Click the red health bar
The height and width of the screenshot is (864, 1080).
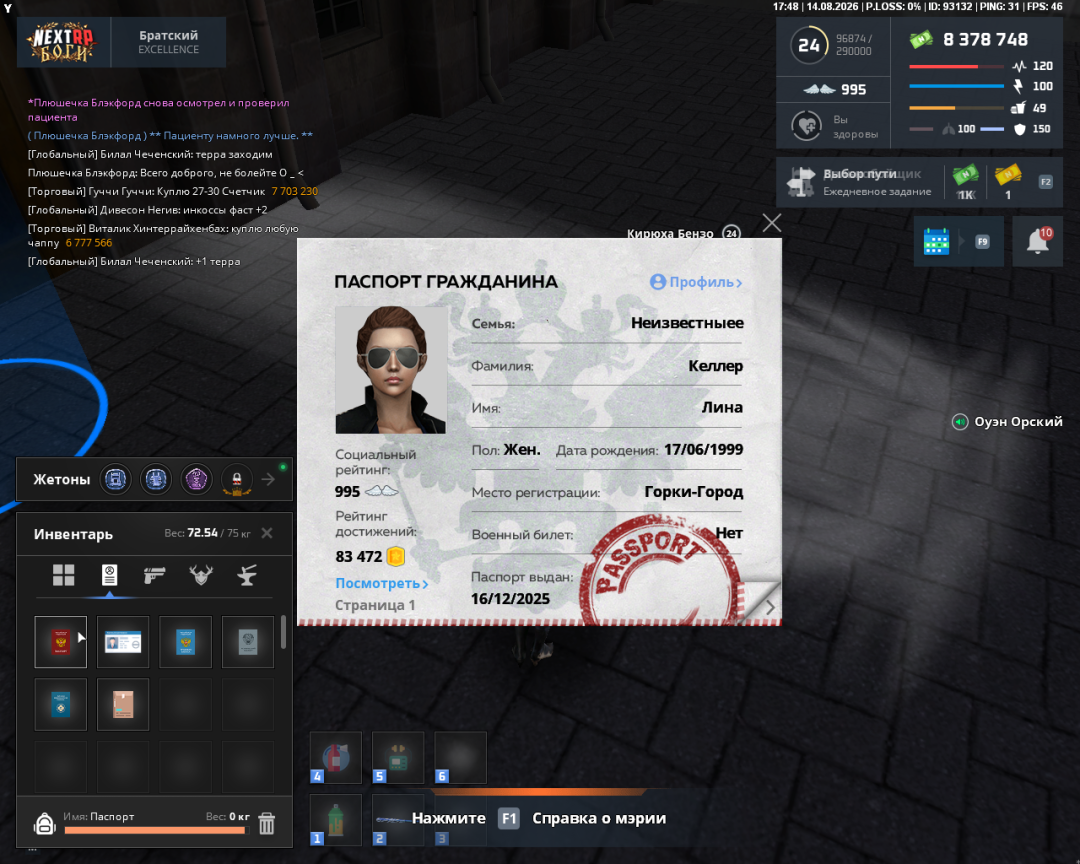point(956,67)
